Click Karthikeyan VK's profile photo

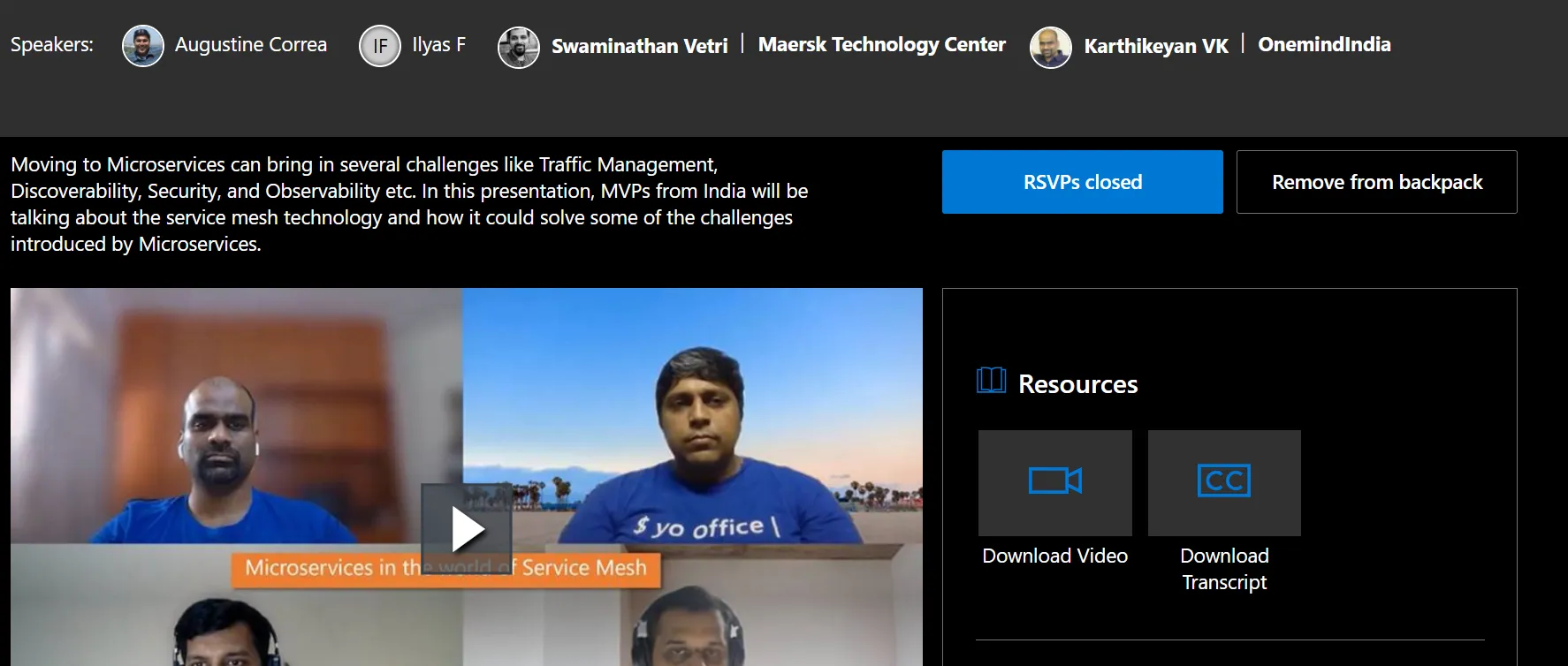(x=1051, y=47)
